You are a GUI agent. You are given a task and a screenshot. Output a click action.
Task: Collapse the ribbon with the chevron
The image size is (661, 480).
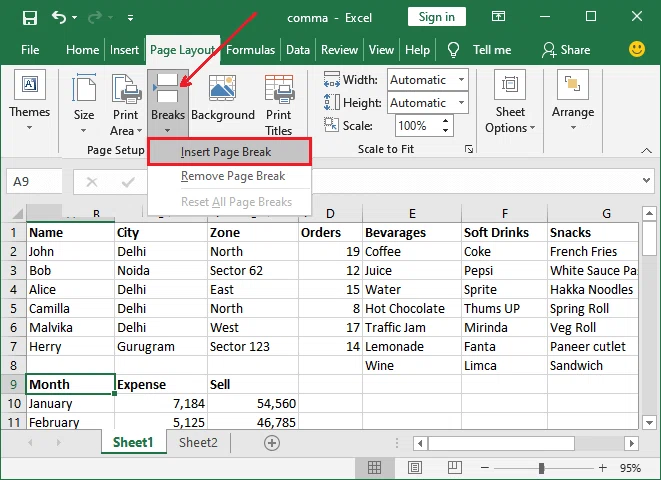coord(646,150)
